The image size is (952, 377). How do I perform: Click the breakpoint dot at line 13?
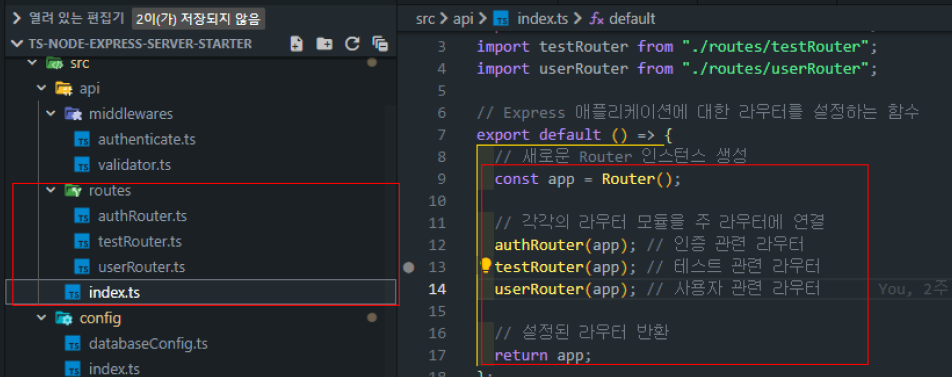click(x=409, y=267)
